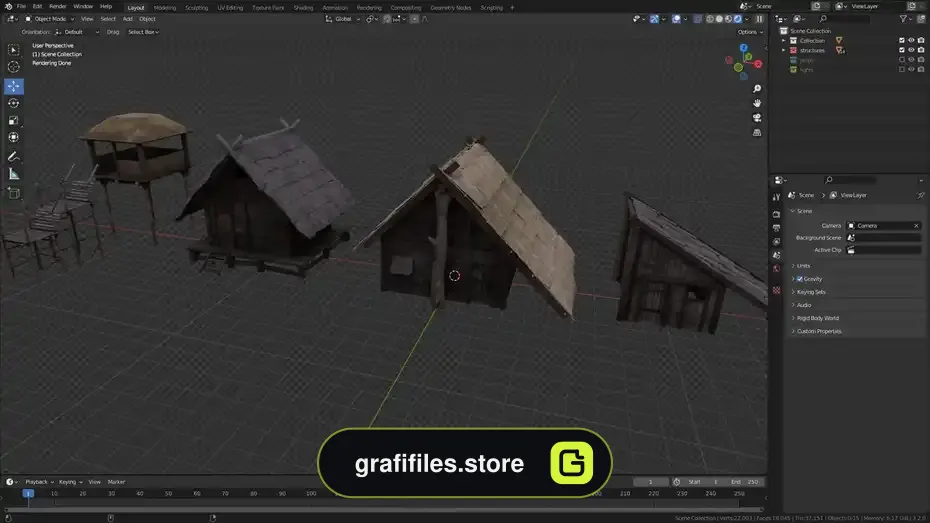Activate the Move tool
This screenshot has height=523, width=930.
coord(14,87)
